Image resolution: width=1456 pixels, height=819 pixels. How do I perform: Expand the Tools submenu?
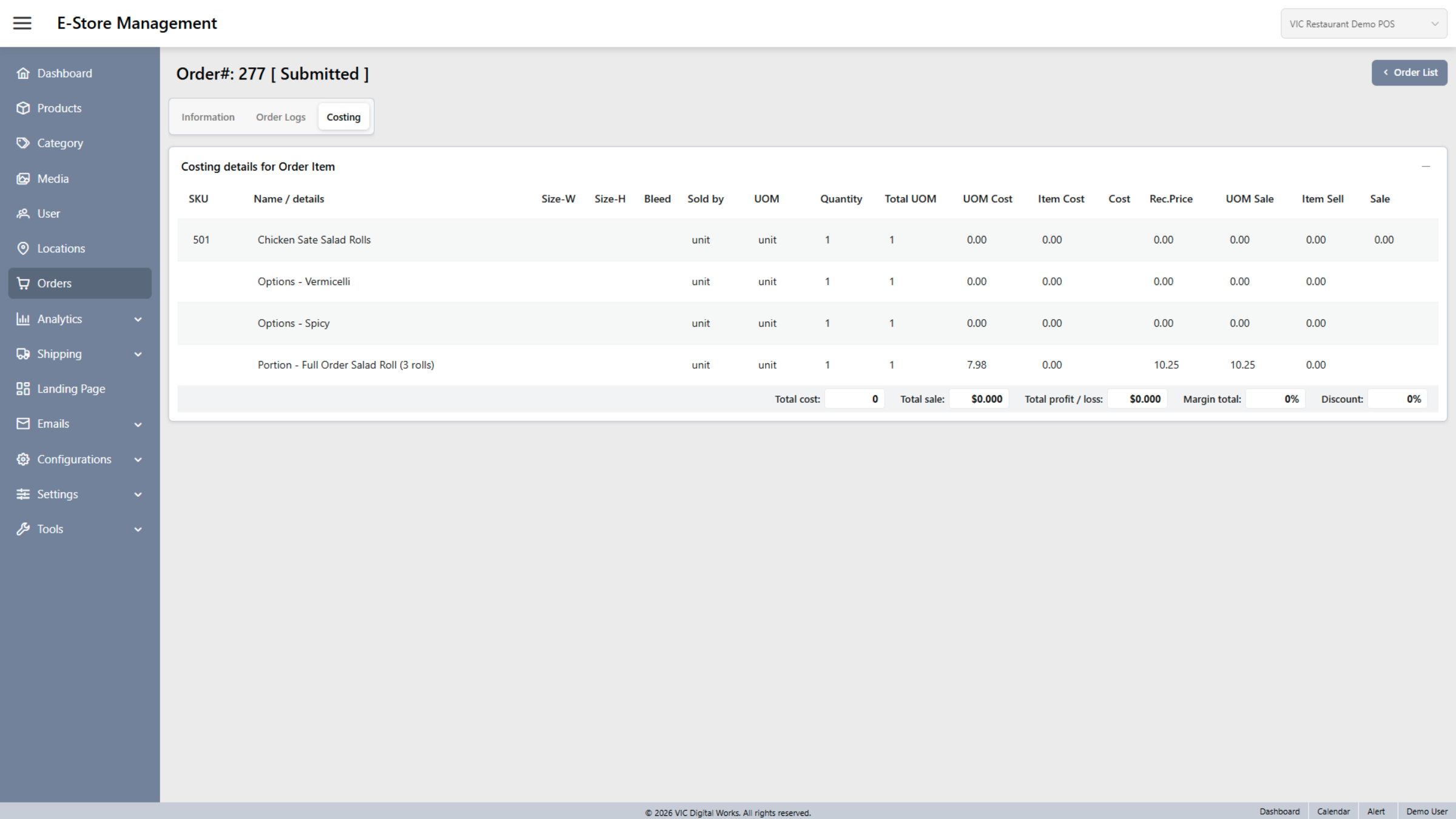click(138, 530)
